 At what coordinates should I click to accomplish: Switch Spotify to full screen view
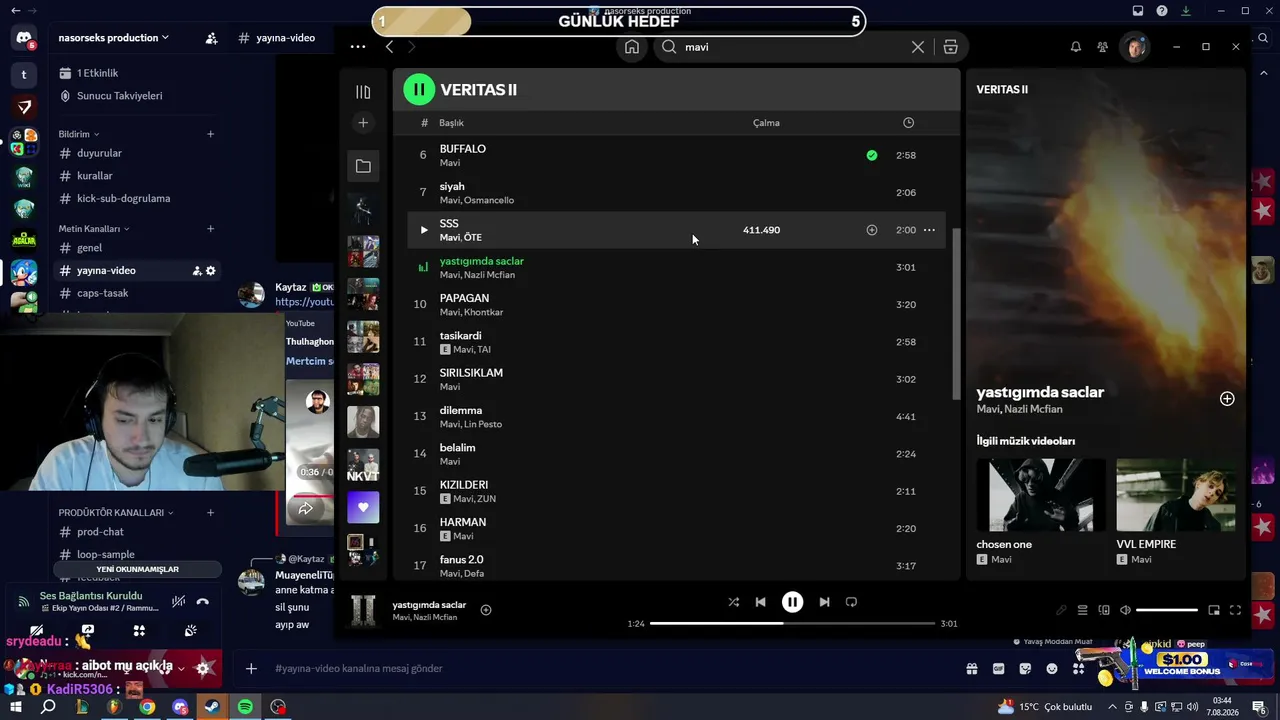click(1236, 610)
